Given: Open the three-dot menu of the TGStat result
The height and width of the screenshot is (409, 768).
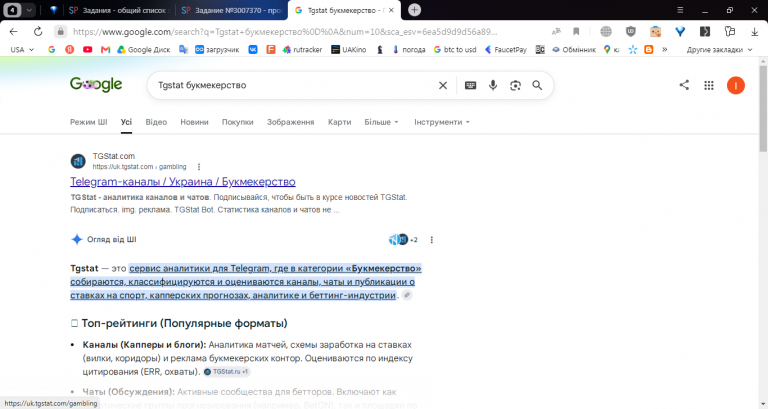Looking at the screenshot, I should pyautogui.click(x=199, y=167).
